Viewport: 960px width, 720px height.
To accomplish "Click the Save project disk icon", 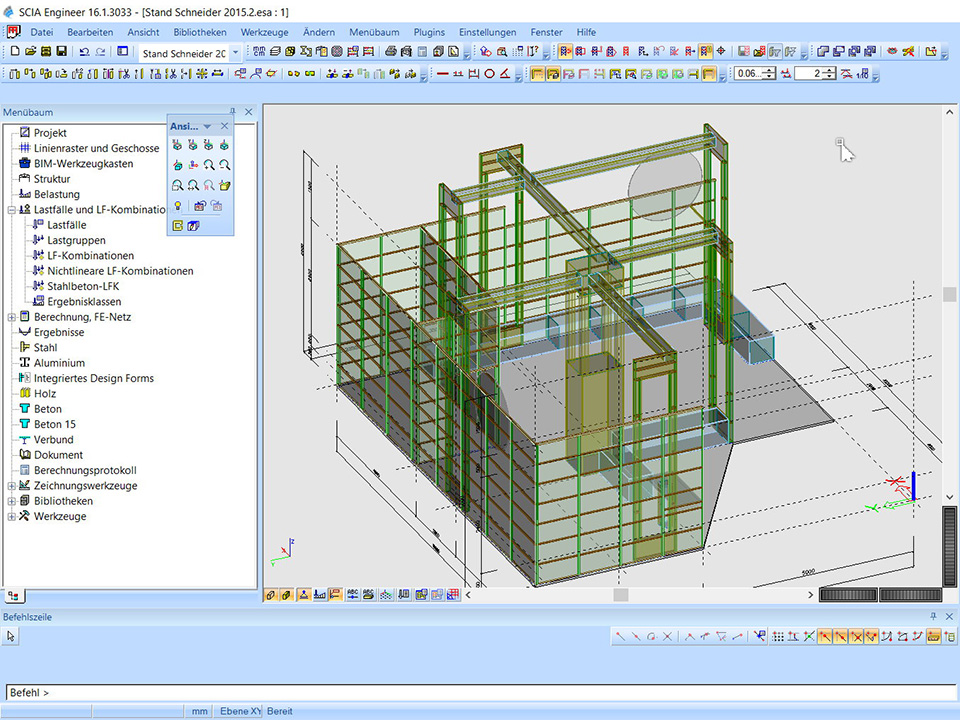I will coord(62,51).
